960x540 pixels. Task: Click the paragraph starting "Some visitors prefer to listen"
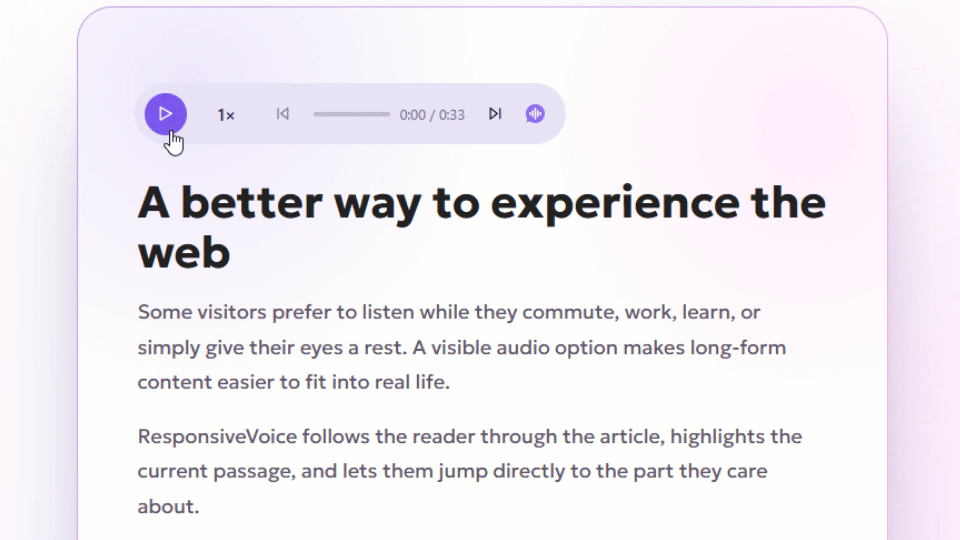[462, 347]
